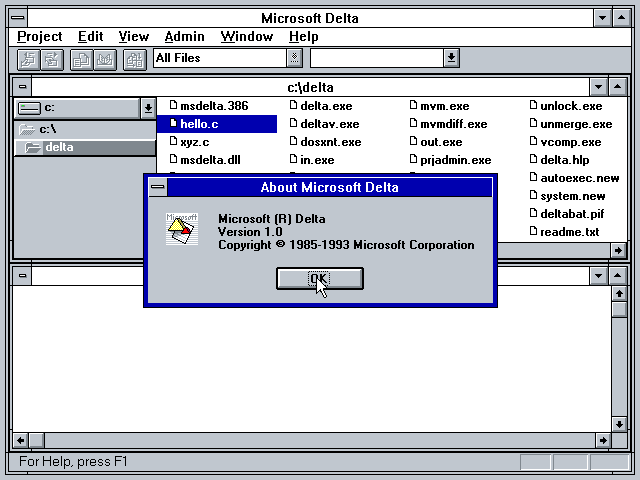This screenshot has height=480, width=640.
Task: Click the file icon beside xyz.c
Action: coord(173,141)
